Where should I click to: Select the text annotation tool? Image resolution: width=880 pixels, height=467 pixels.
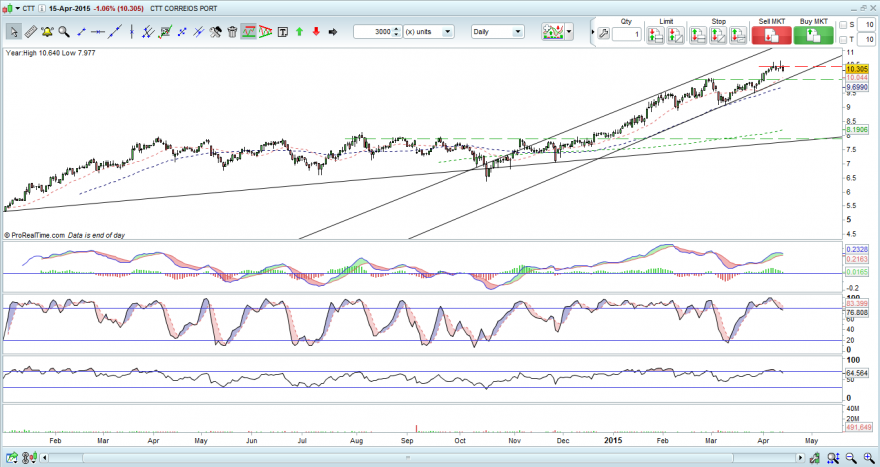pos(282,32)
